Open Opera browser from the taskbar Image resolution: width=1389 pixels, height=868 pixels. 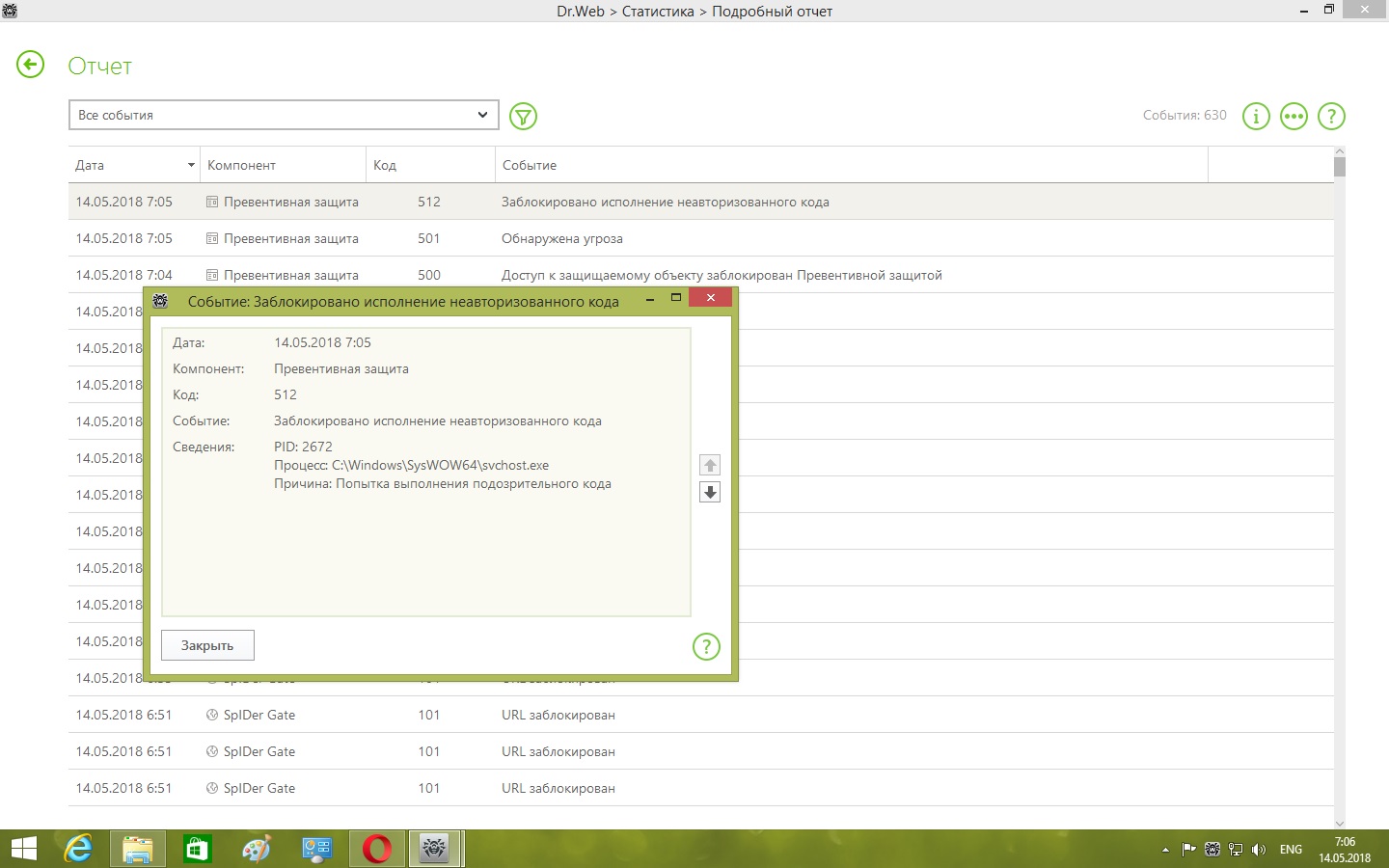(377, 849)
